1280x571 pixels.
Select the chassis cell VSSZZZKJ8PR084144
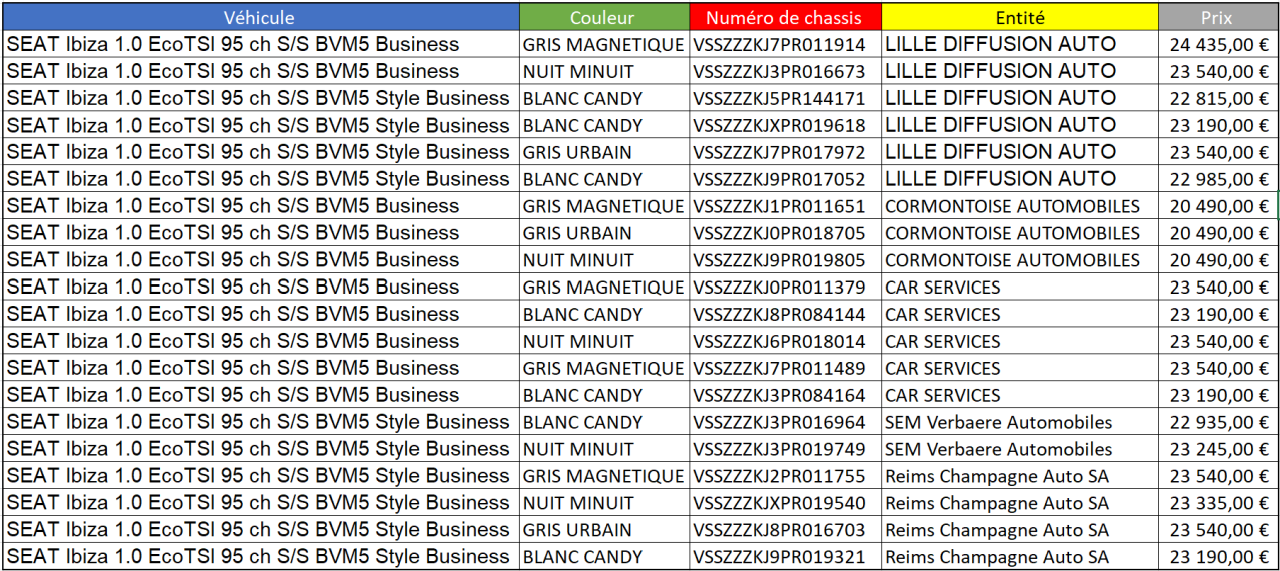click(x=785, y=315)
